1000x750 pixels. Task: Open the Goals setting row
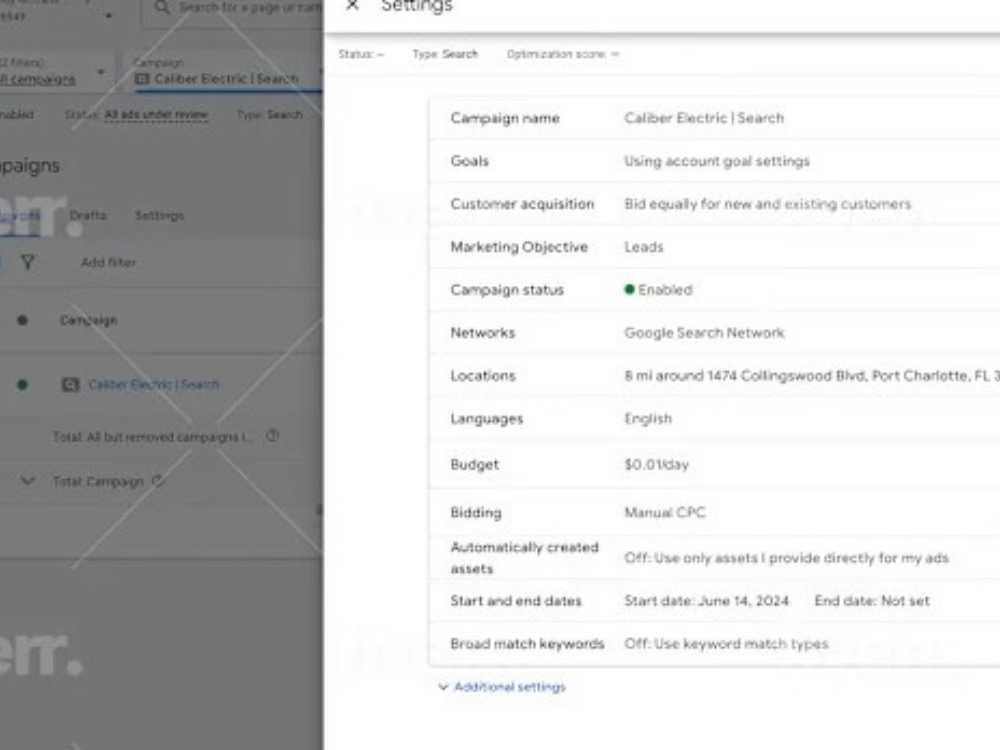pyautogui.click(x=714, y=161)
